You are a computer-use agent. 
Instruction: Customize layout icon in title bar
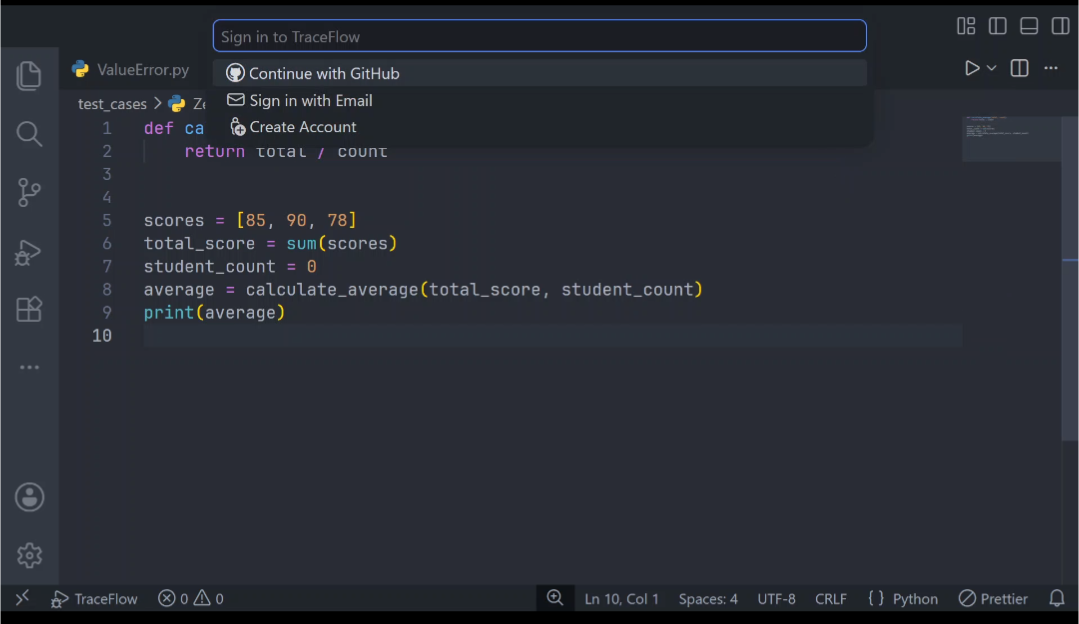(966, 26)
